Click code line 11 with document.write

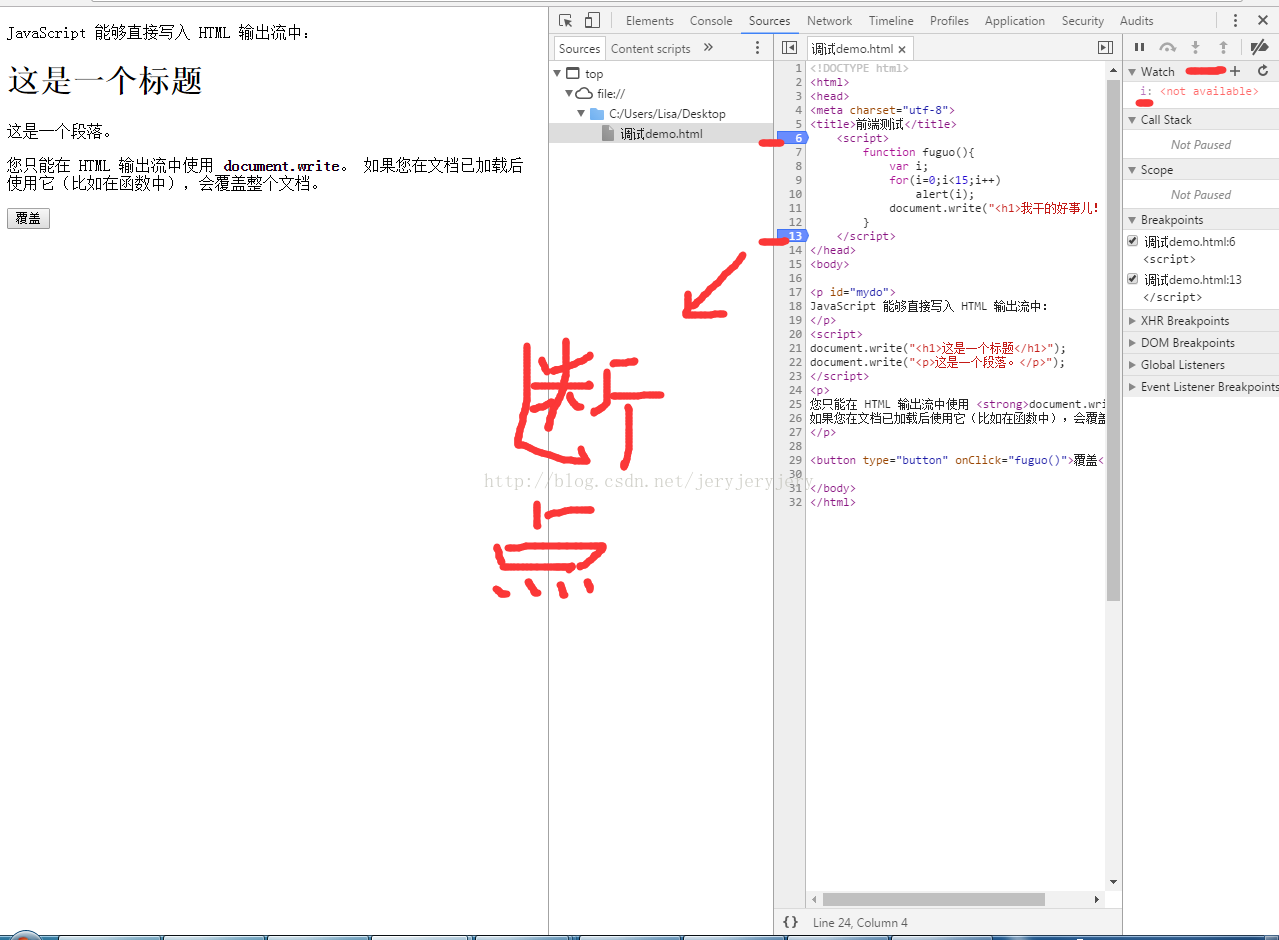994,208
